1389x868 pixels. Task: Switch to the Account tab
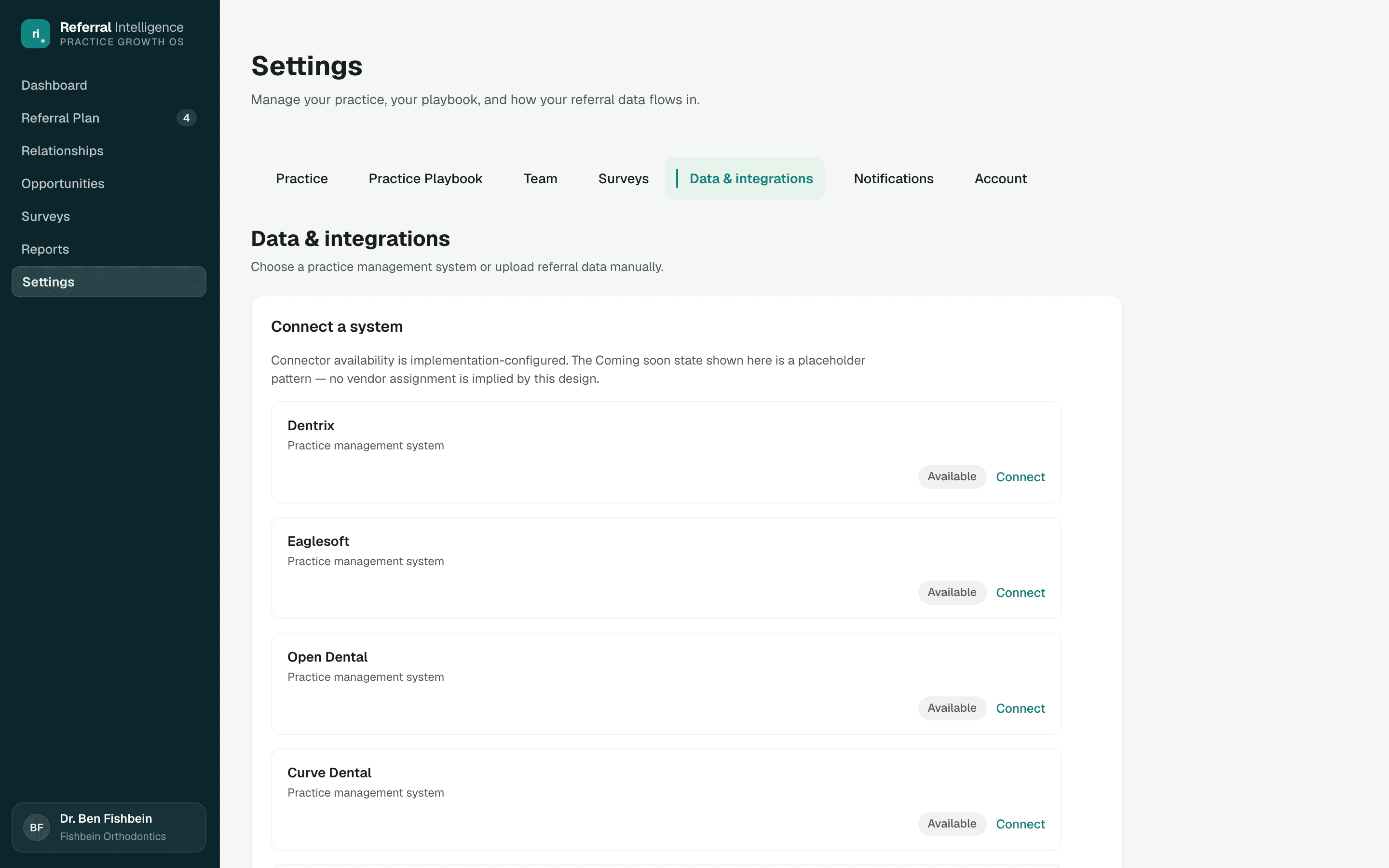pyautogui.click(x=1000, y=178)
